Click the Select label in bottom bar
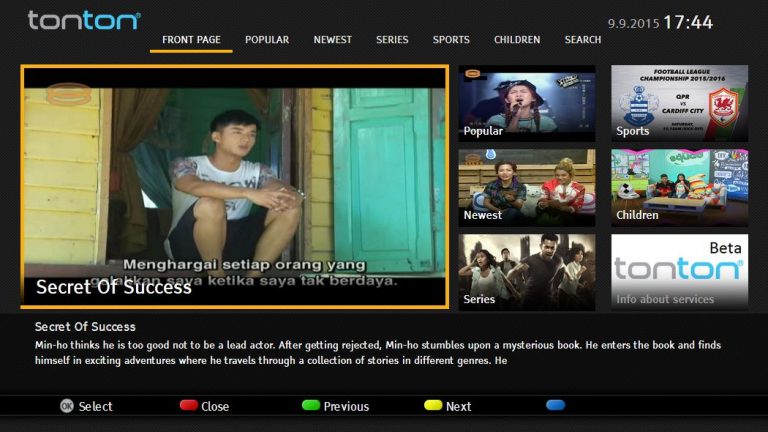This screenshot has height=432, width=768. click(96, 407)
